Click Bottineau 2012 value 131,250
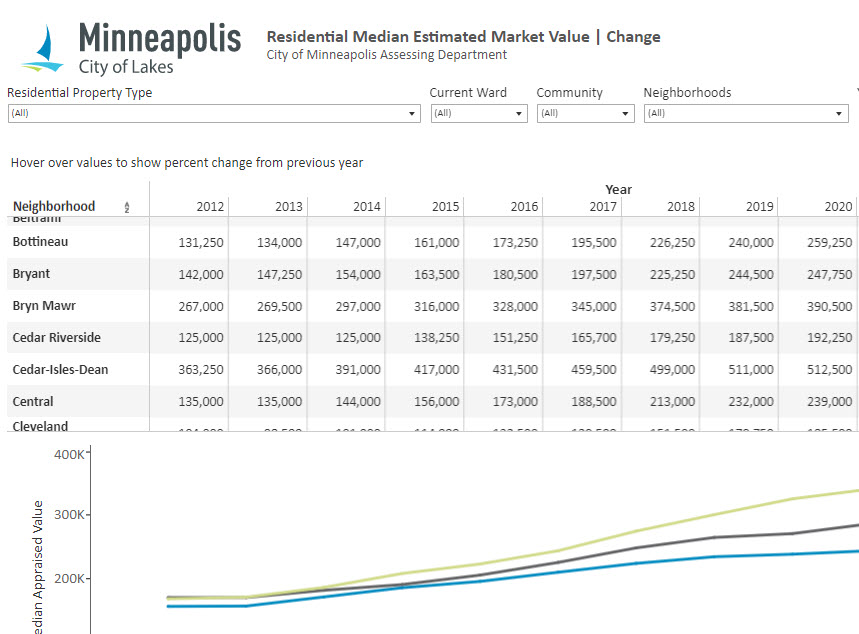Screen dimensions: 859x634 point(201,243)
